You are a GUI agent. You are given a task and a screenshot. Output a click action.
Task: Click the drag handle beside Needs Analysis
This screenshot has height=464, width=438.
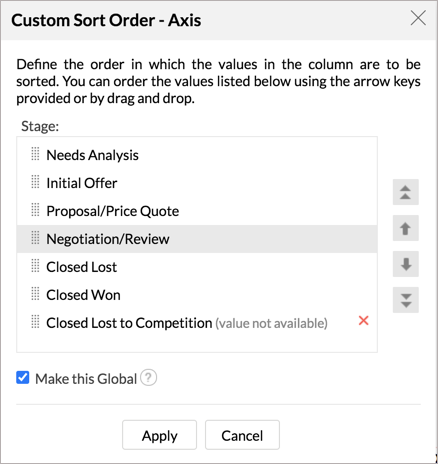pyautogui.click(x=35, y=154)
